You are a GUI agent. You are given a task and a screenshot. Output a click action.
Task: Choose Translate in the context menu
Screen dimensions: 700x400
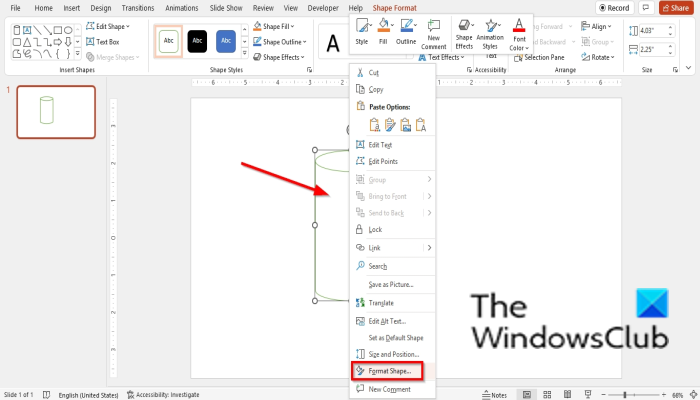tap(393, 303)
